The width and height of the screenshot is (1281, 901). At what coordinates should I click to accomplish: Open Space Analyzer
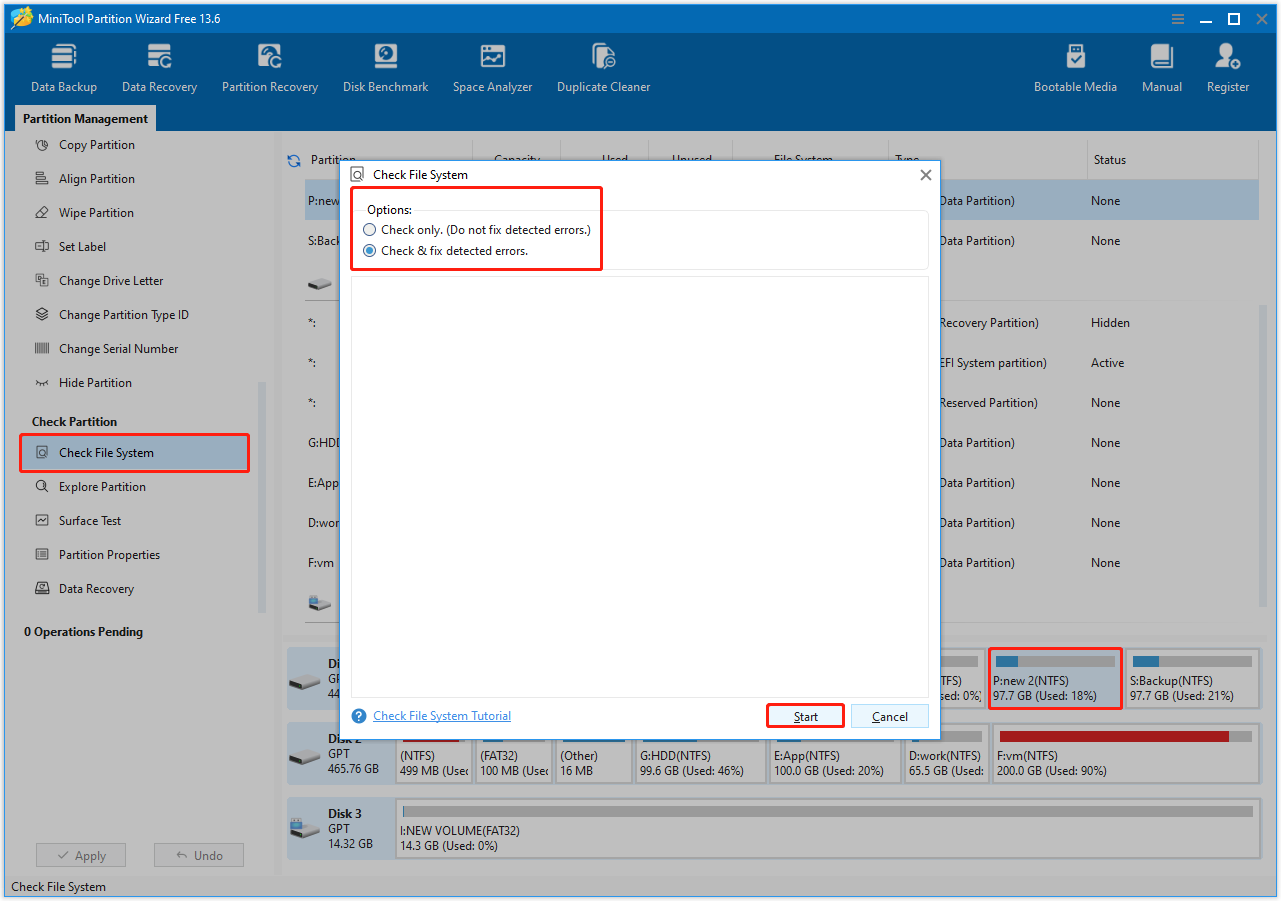tap(492, 68)
